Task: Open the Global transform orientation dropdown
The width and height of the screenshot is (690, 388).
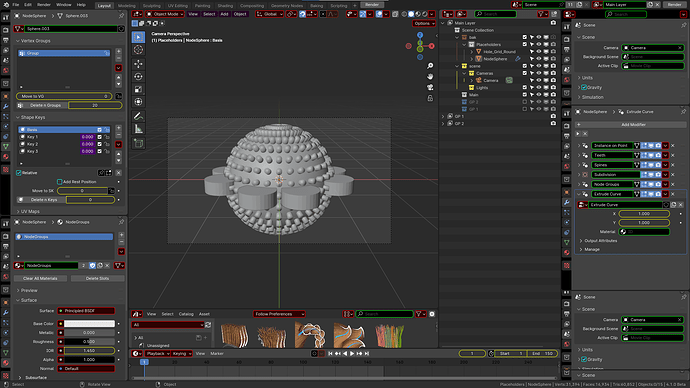Action: (x=269, y=14)
